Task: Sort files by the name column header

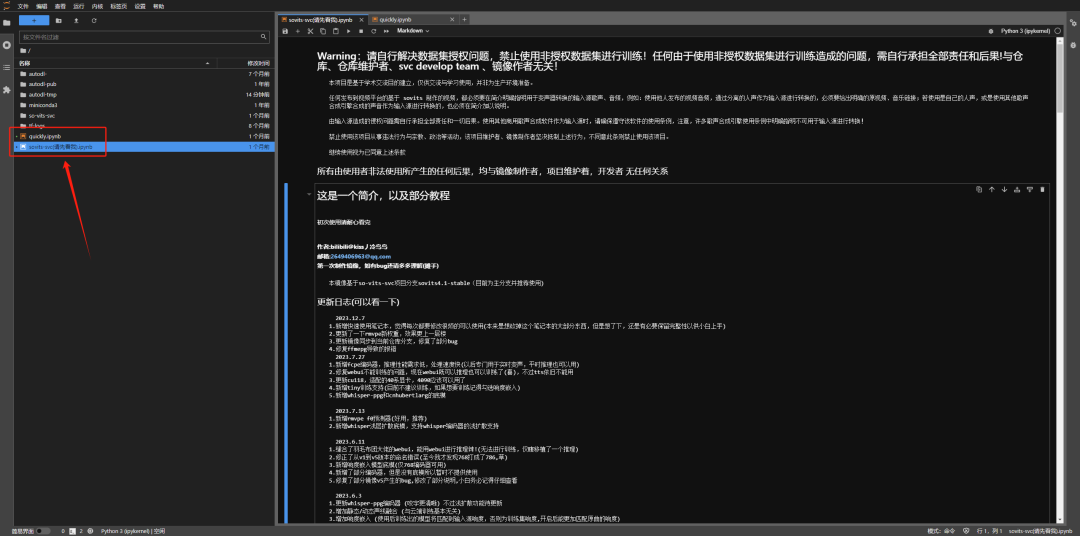Action: pos(115,63)
